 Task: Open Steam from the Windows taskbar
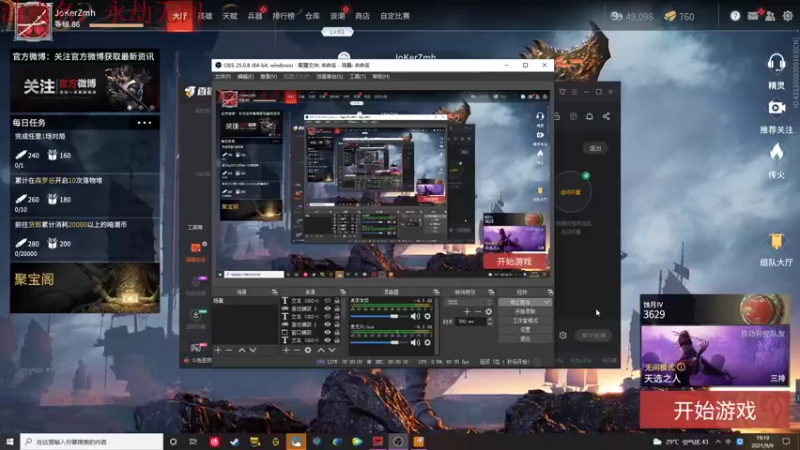click(x=235, y=441)
